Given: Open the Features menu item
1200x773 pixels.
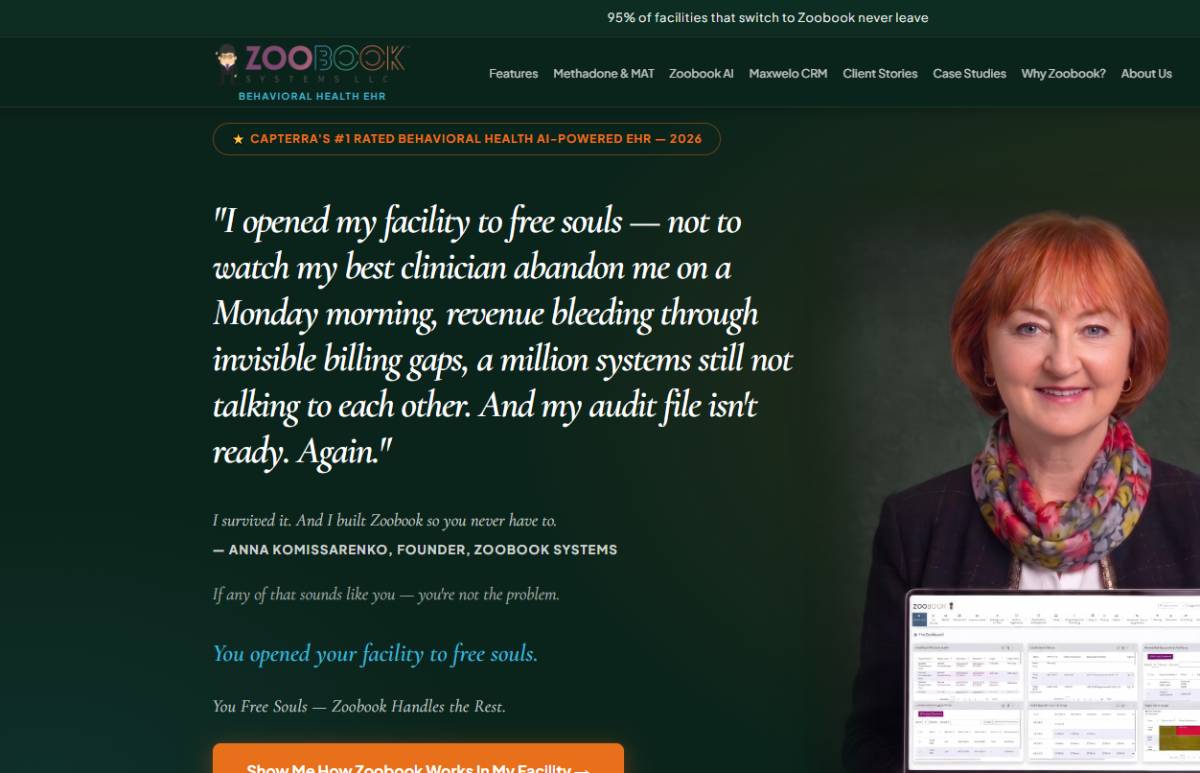Looking at the screenshot, I should point(513,74).
